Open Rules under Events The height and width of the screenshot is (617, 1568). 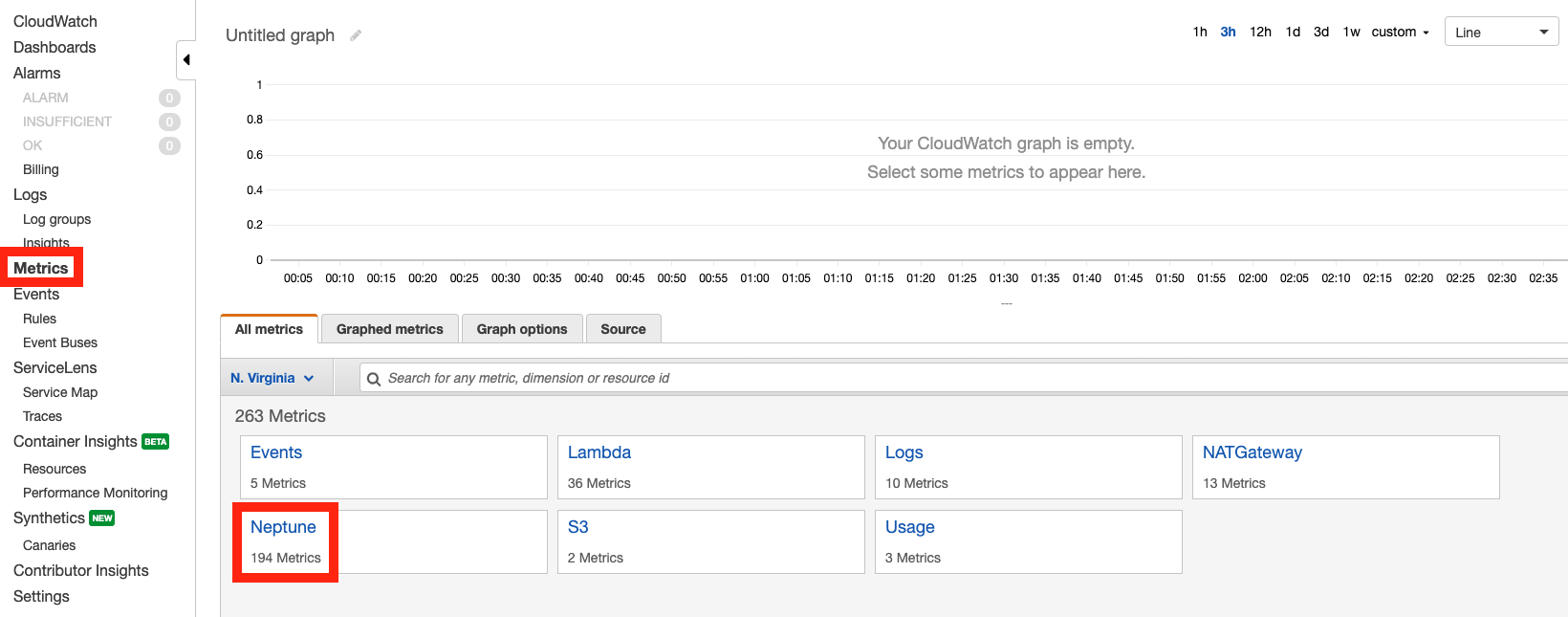coord(39,319)
